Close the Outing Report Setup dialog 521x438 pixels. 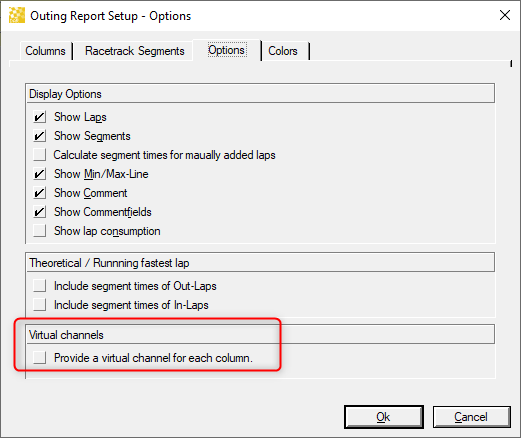pos(505,15)
